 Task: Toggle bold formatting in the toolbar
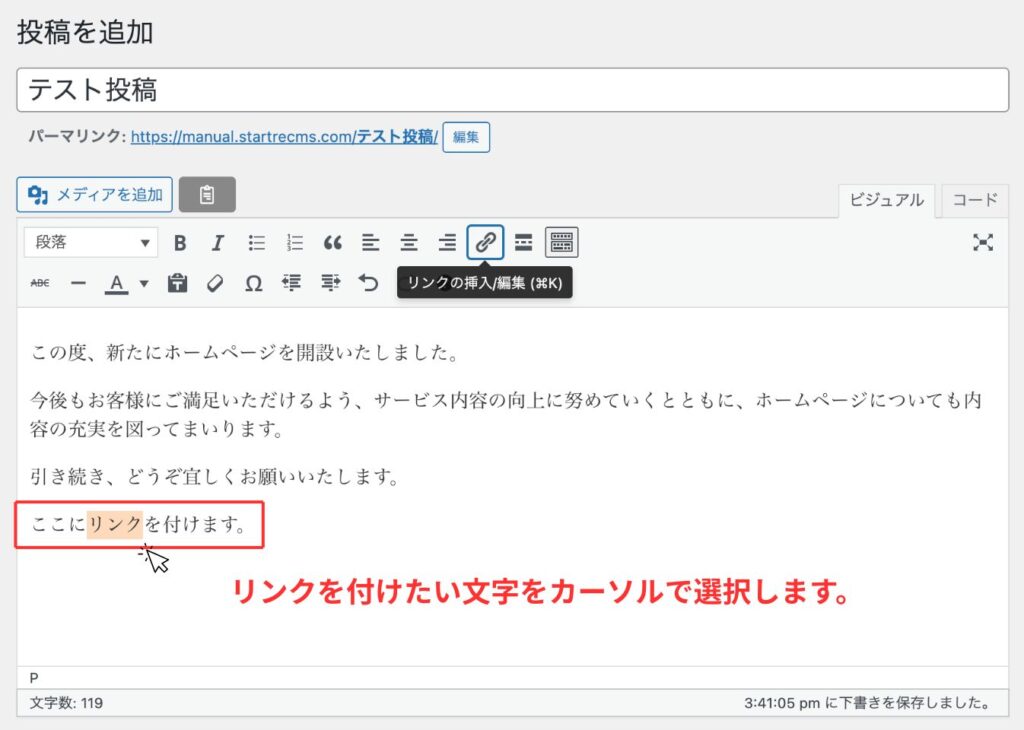180,243
